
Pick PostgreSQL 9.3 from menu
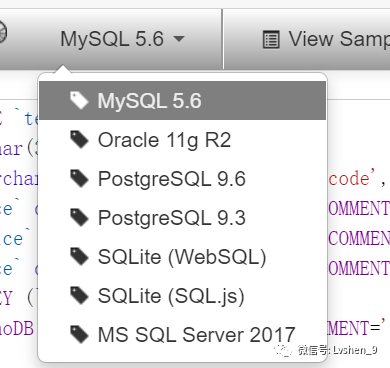coord(182,218)
